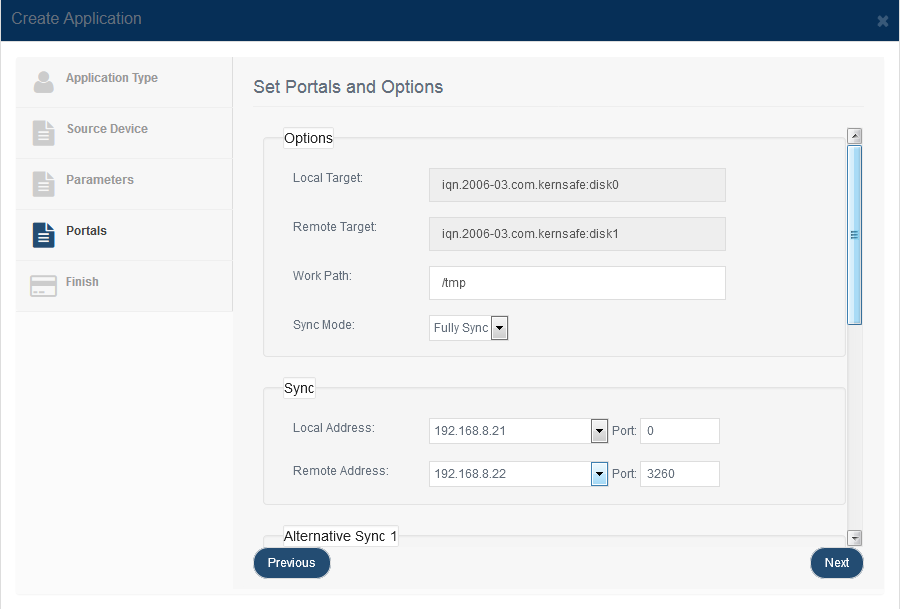This screenshot has height=609, width=900.
Task: Click the Application Type user icon
Action: click(x=44, y=82)
